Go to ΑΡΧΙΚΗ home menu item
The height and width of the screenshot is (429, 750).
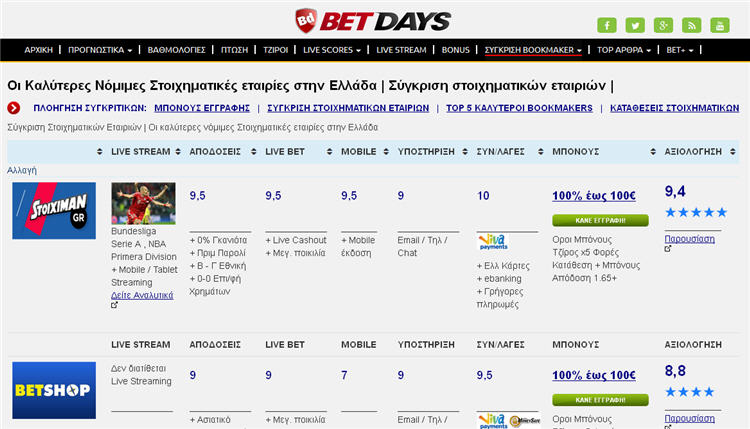[39, 50]
